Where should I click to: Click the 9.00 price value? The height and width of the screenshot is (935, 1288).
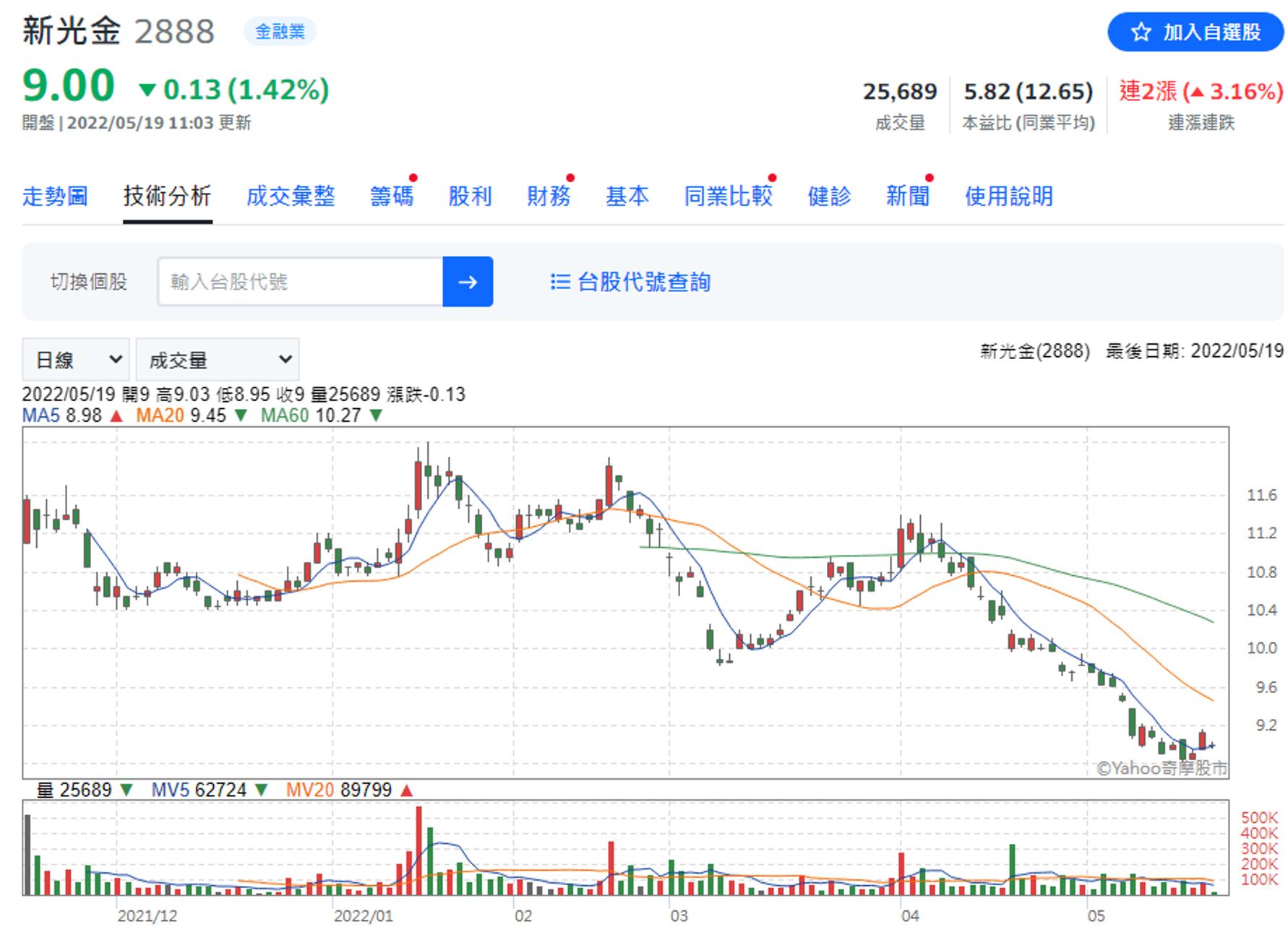pos(69,85)
